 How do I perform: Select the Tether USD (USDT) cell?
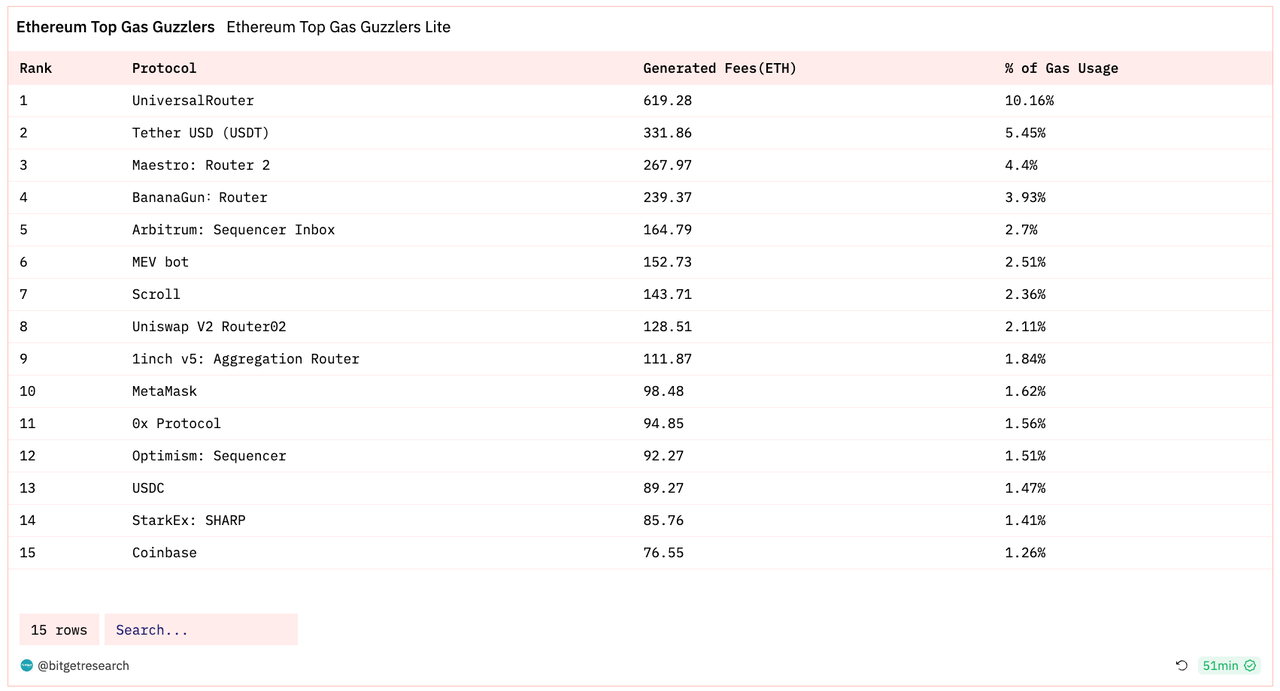pos(200,133)
